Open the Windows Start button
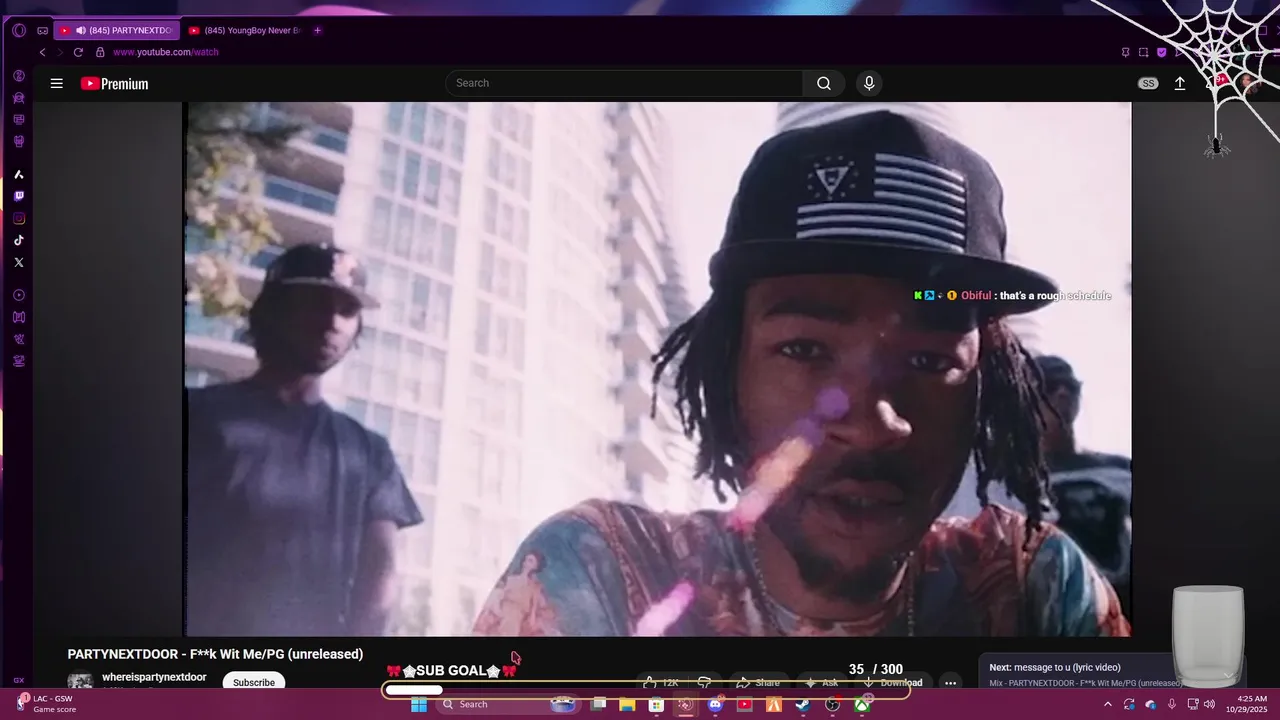1280x720 pixels. pos(419,704)
